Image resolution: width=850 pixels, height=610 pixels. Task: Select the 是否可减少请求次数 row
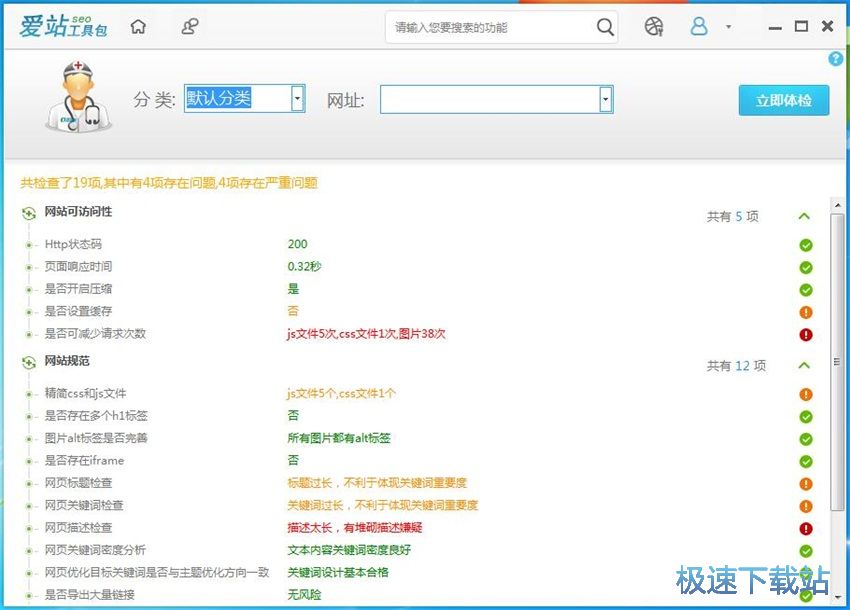420,334
